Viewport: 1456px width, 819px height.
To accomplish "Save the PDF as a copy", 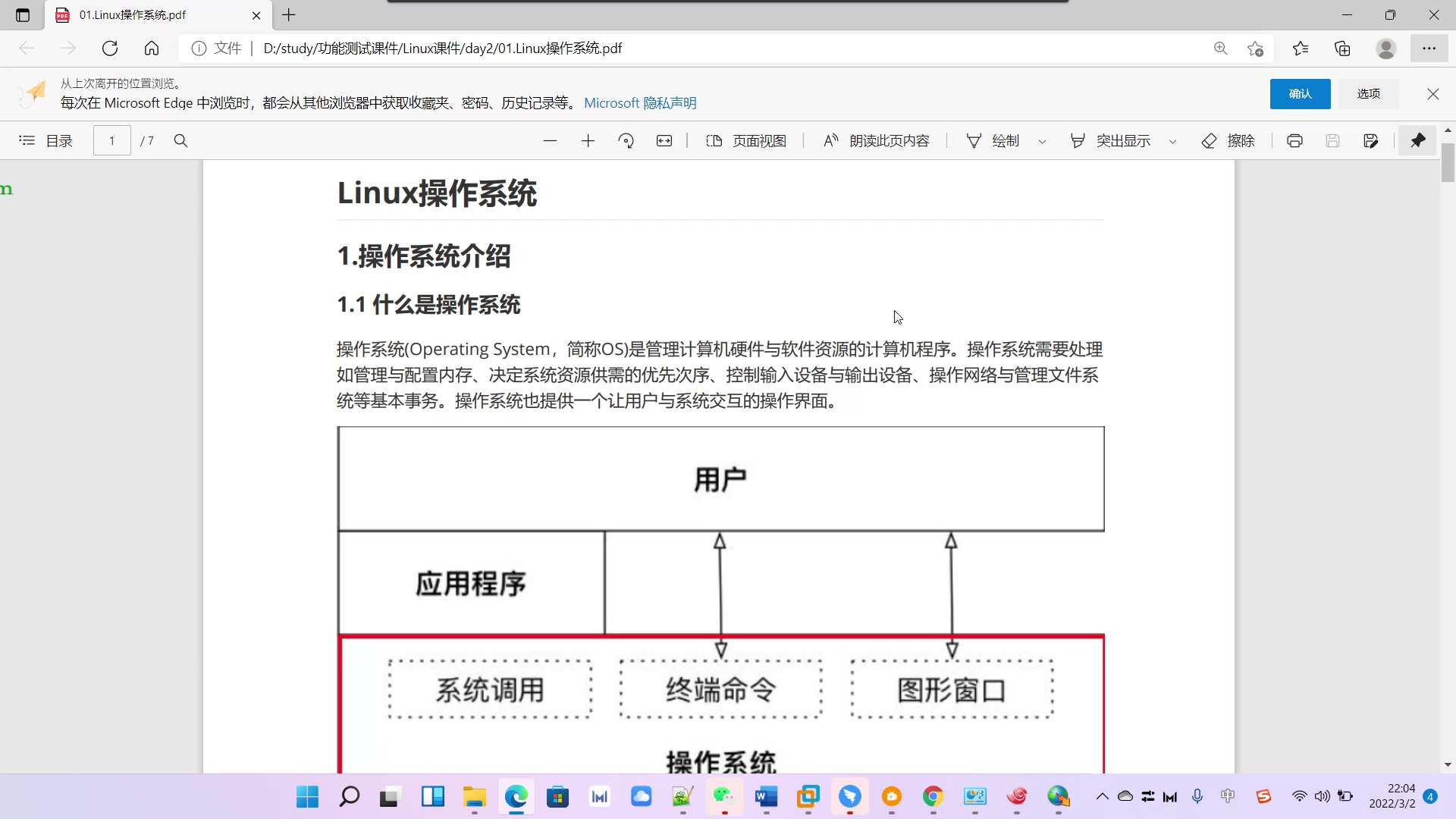I will (1371, 141).
